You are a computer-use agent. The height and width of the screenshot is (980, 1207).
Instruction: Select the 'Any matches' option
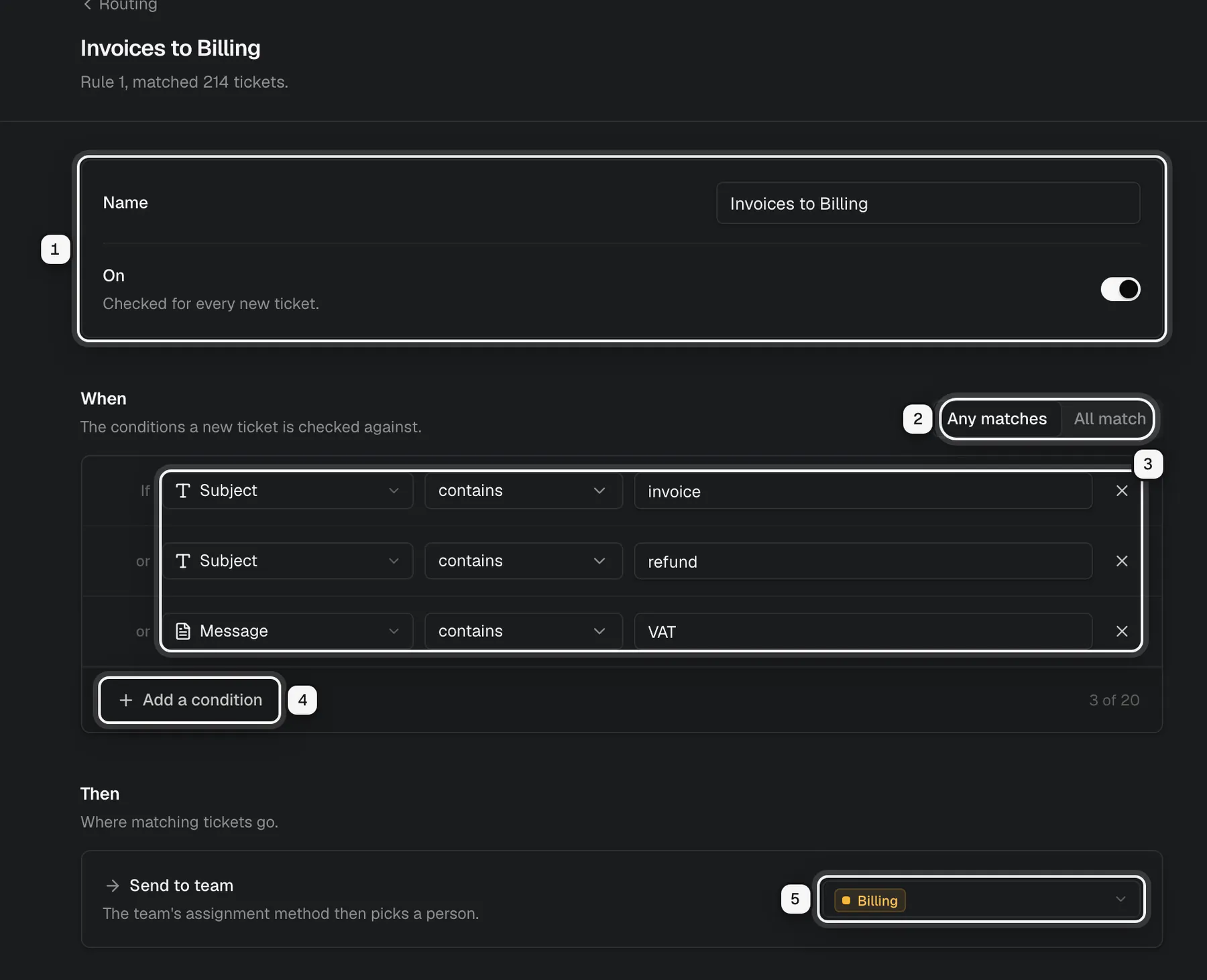(997, 419)
